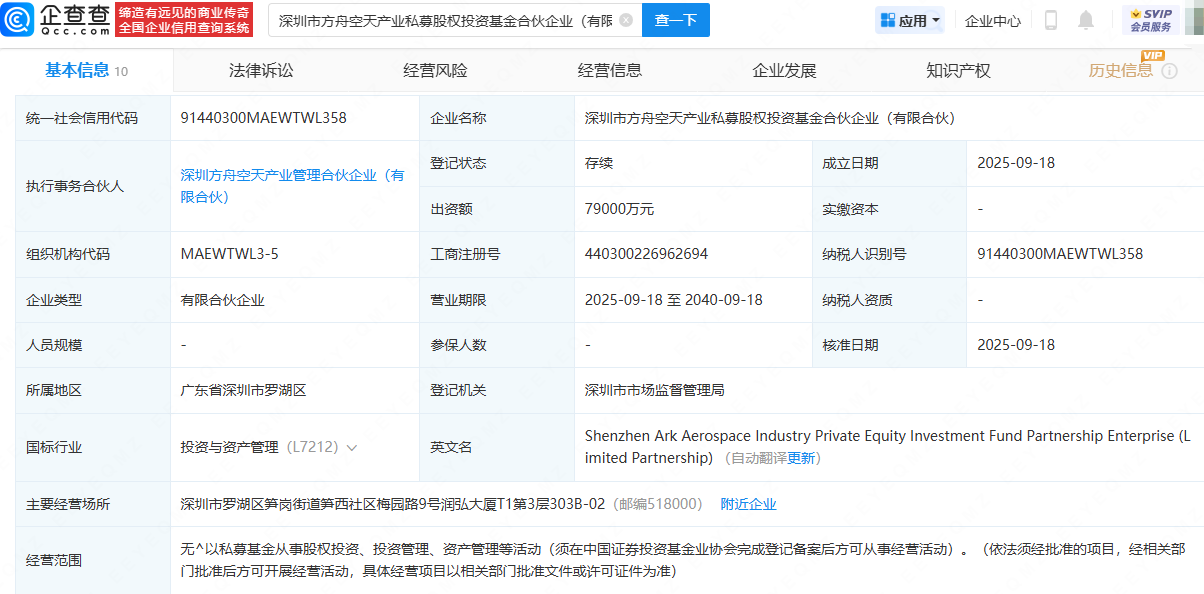
Task: Open the 深圳方舟空天产业管理合伙企业 partner link
Action: pyautogui.click(x=293, y=186)
